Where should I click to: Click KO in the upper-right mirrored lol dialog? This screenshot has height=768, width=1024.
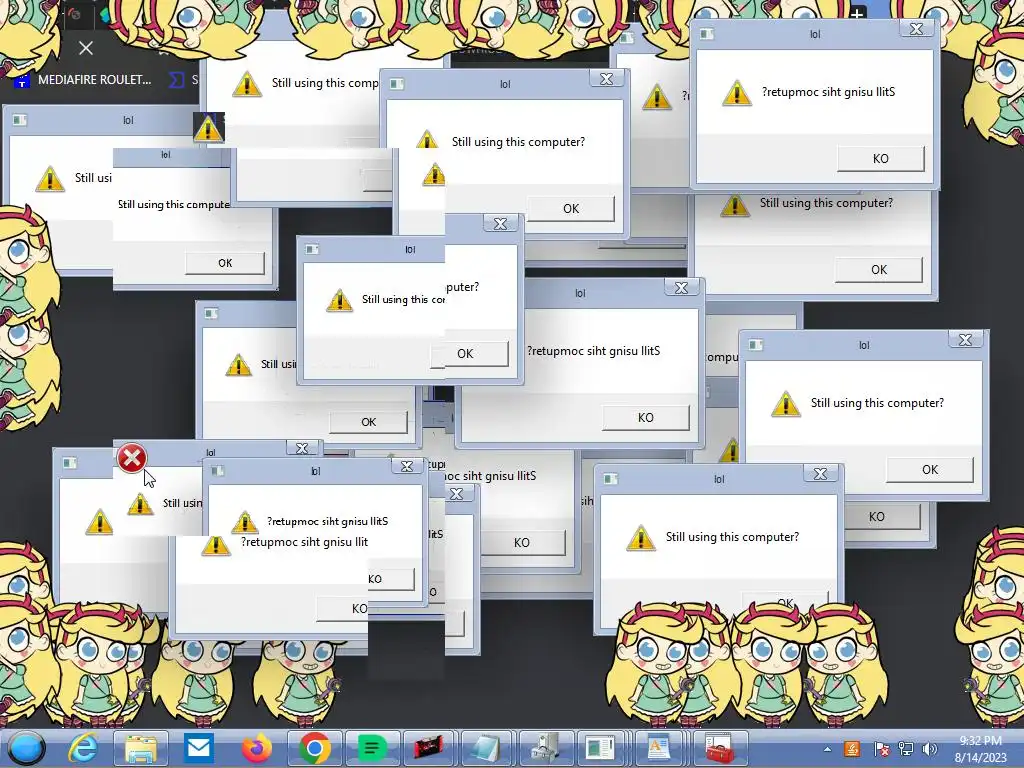click(x=880, y=159)
